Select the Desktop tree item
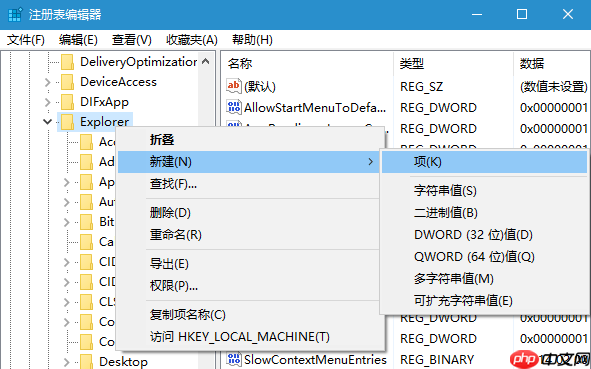This screenshot has height=369, width=591. [x=123, y=361]
